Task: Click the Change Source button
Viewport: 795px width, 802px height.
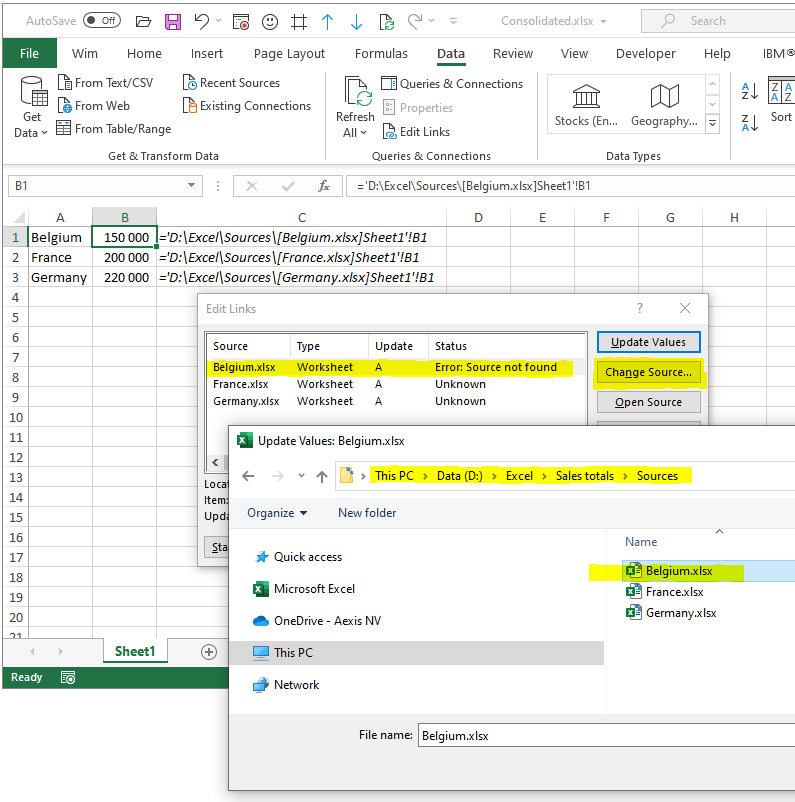Action: click(649, 372)
